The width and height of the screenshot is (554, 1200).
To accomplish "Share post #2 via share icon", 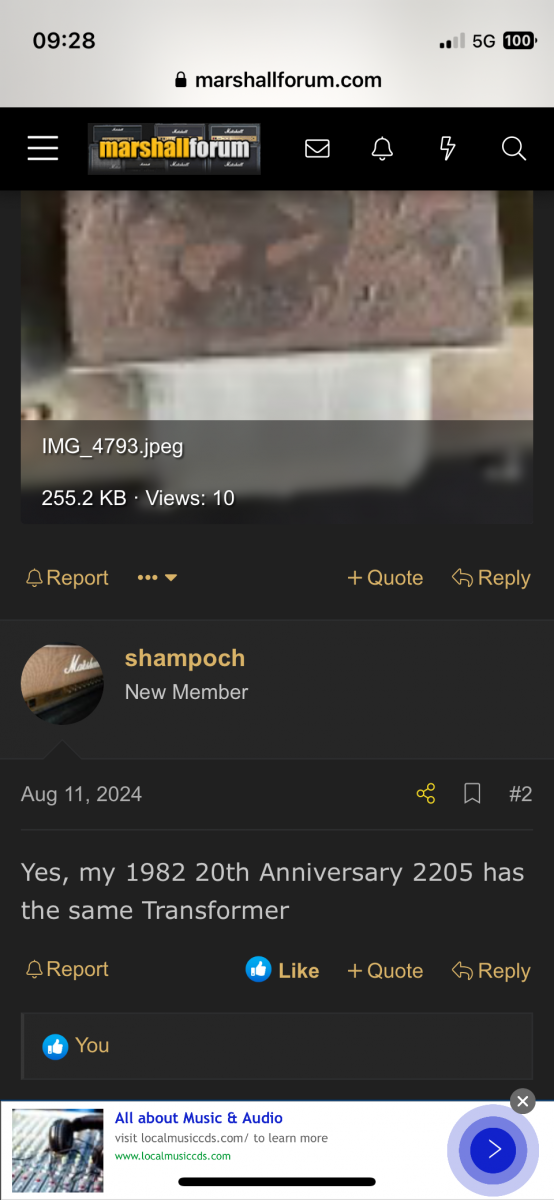I will (426, 794).
